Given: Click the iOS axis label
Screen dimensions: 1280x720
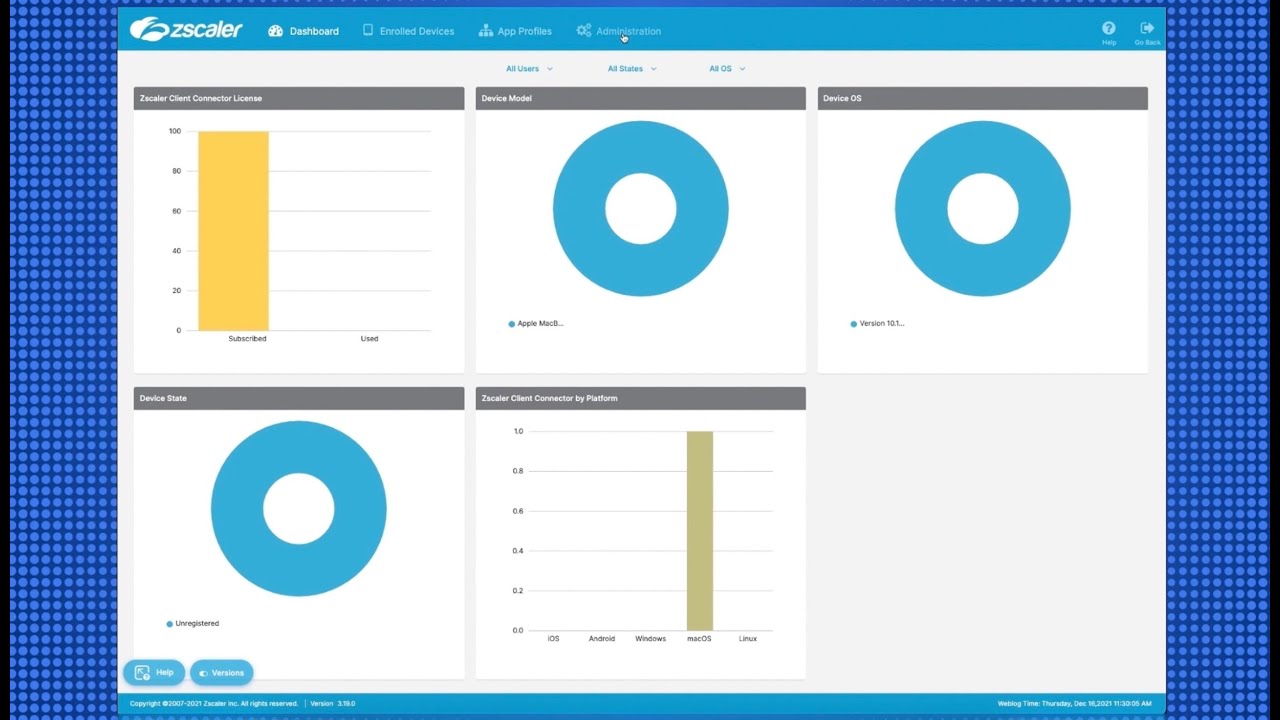Looking at the screenshot, I should 553,639.
